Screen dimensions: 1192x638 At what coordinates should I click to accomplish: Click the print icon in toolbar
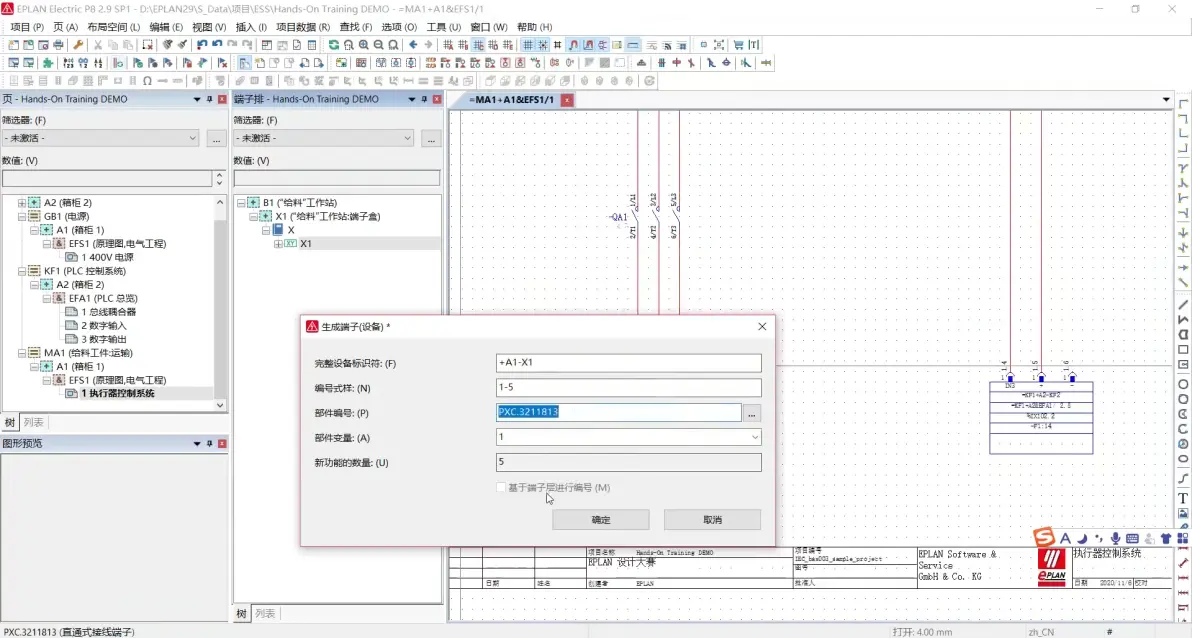58,45
